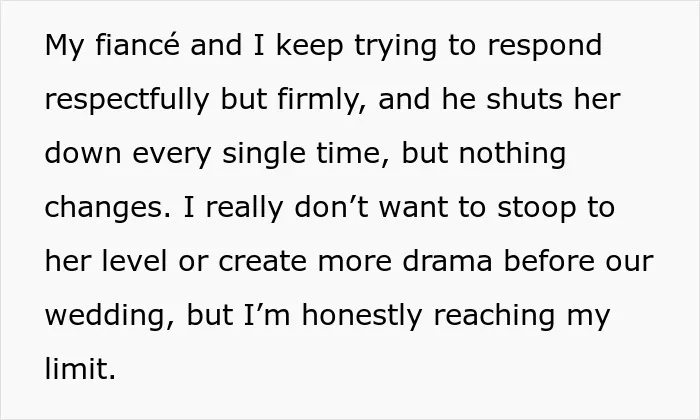Place cursor on the word "create"

point(262,262)
